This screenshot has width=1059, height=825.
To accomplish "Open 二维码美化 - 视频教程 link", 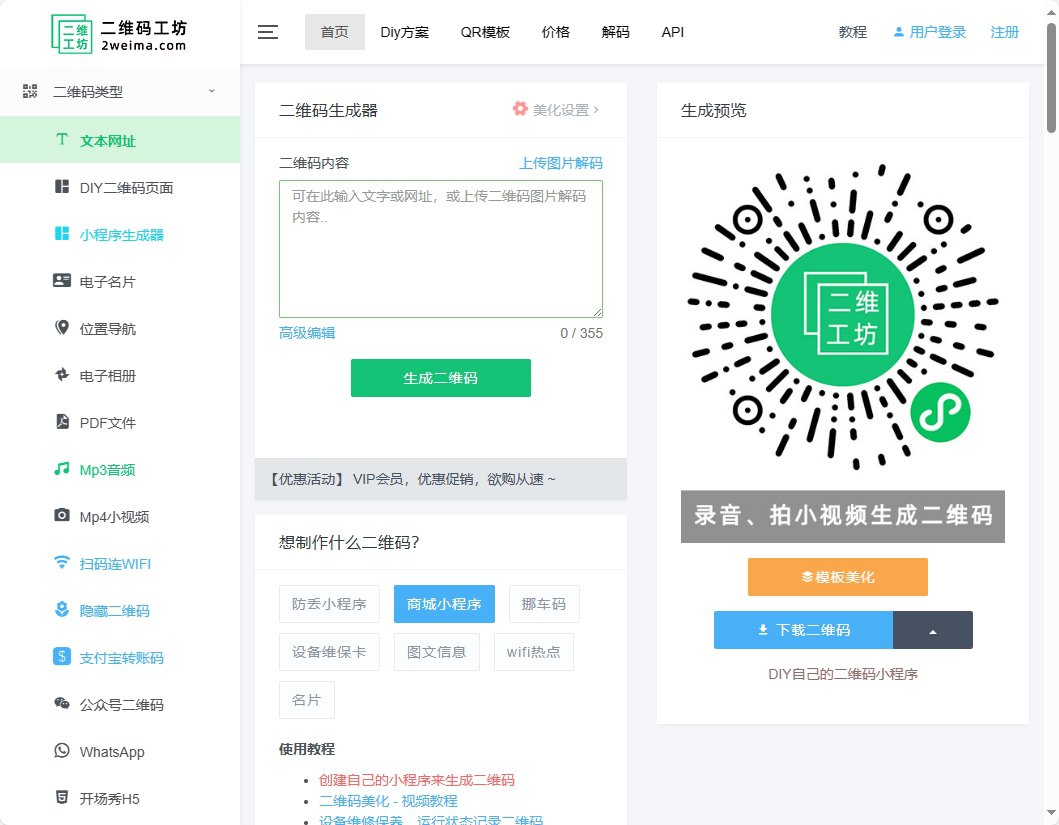I will tap(388, 801).
